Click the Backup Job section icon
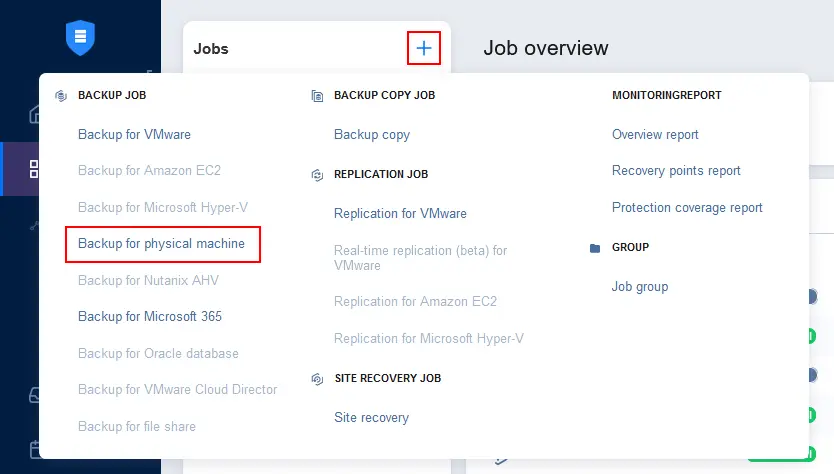834x474 pixels. coord(59,96)
